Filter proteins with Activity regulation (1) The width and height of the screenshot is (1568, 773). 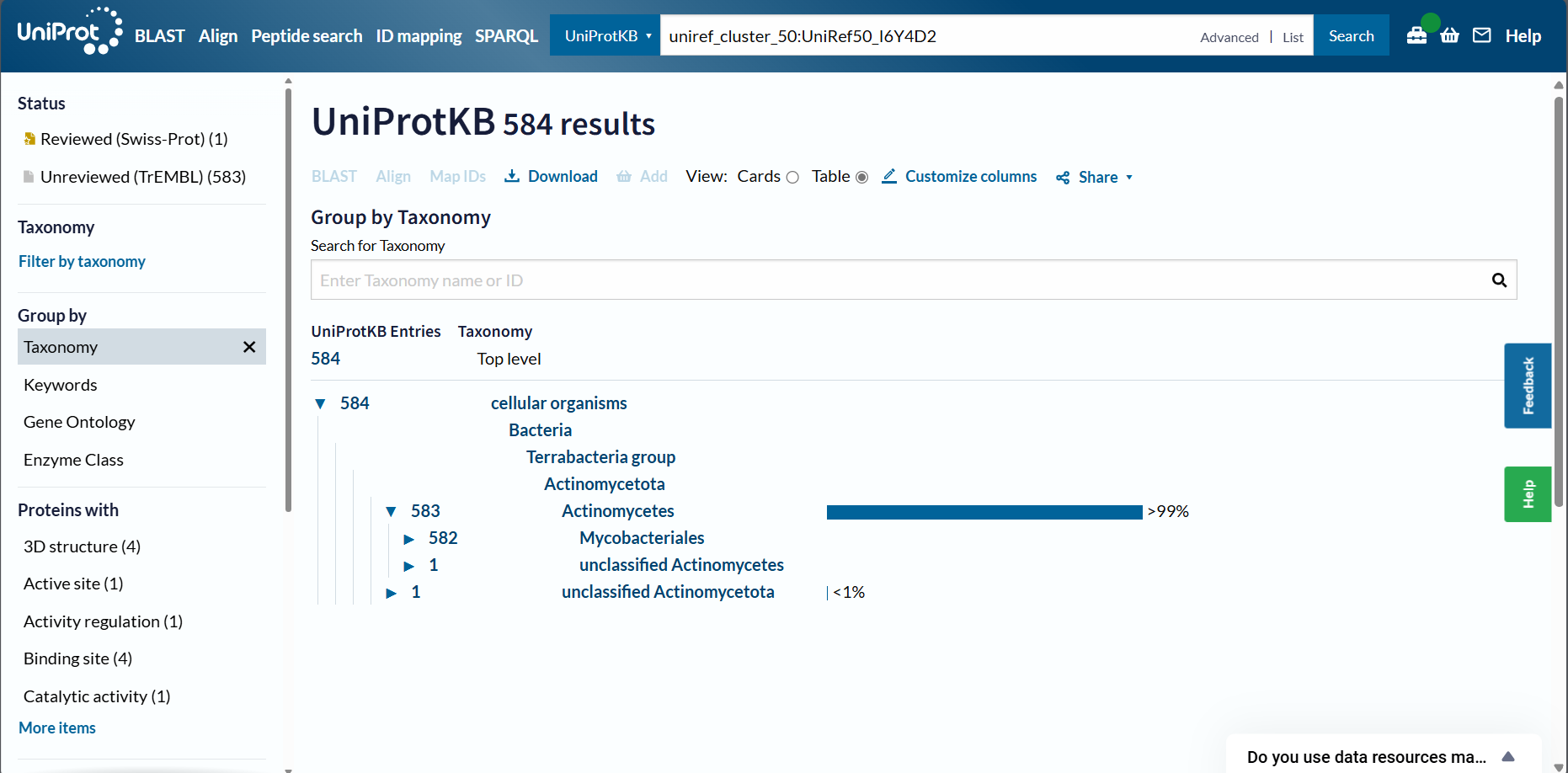coord(103,621)
